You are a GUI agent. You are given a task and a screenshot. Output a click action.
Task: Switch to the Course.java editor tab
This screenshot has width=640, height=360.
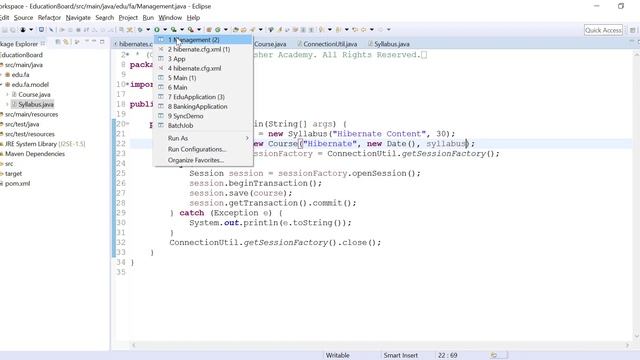coord(270,44)
